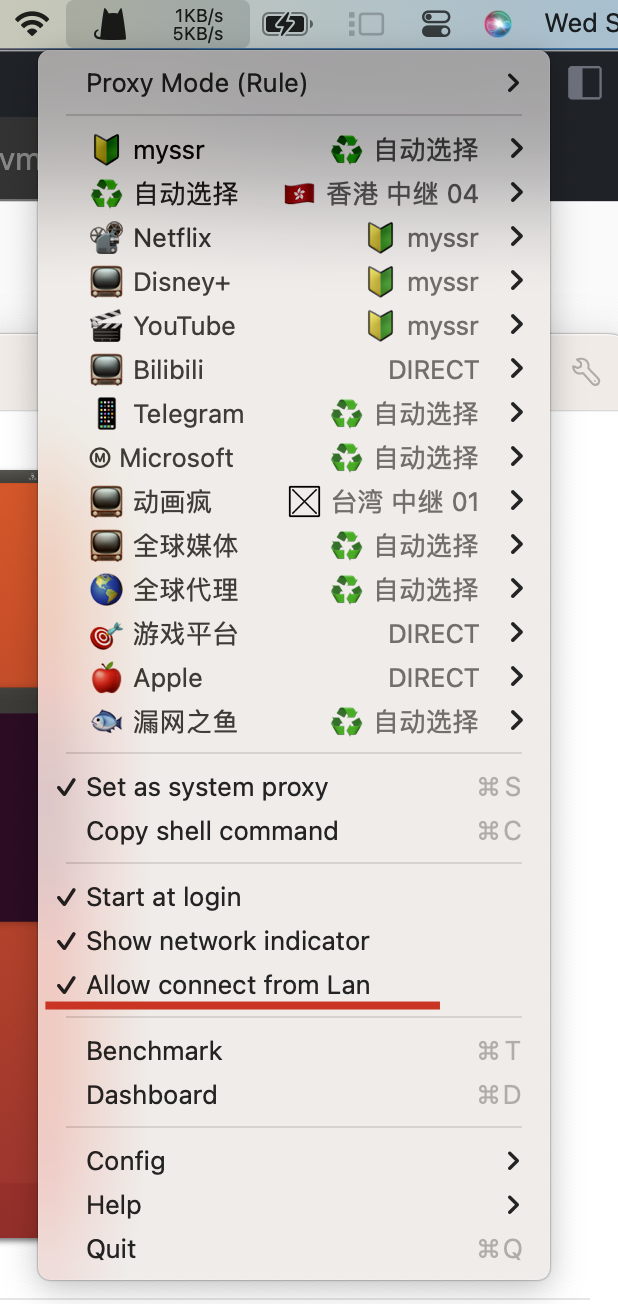Toggle Allow connect from Lan

[228, 985]
